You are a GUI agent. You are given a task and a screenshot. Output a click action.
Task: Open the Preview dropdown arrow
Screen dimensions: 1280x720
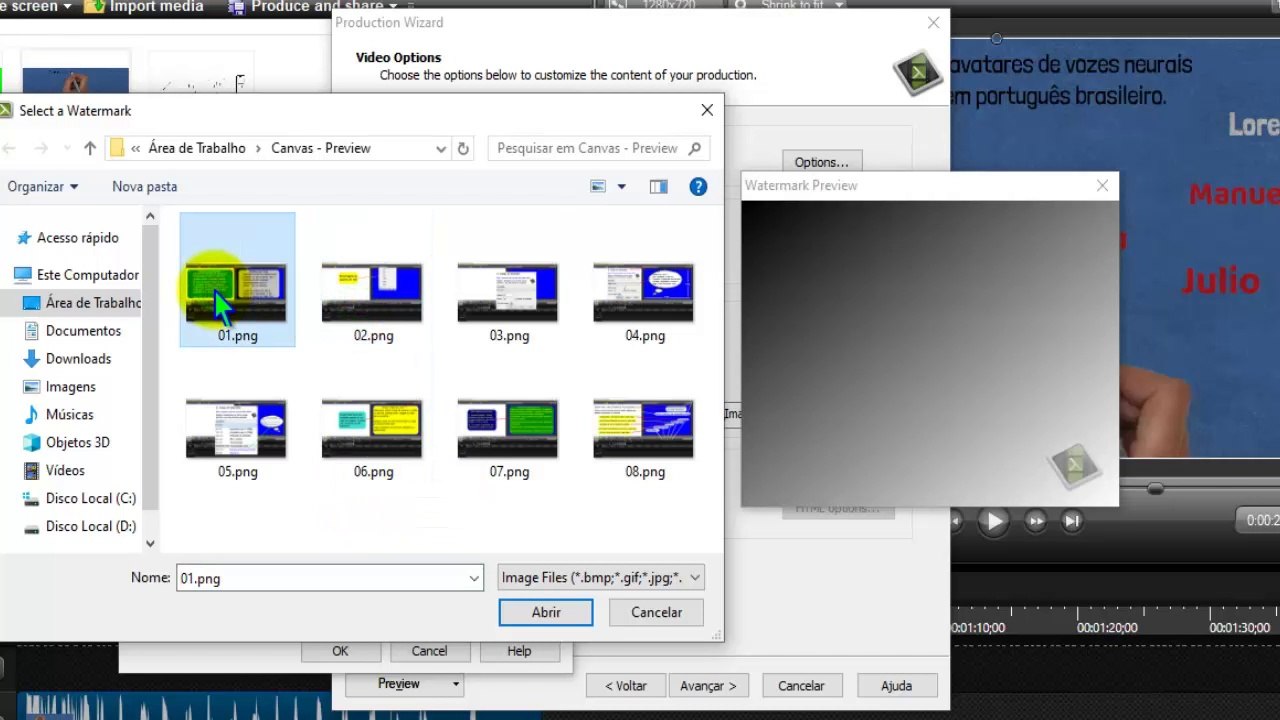455,684
